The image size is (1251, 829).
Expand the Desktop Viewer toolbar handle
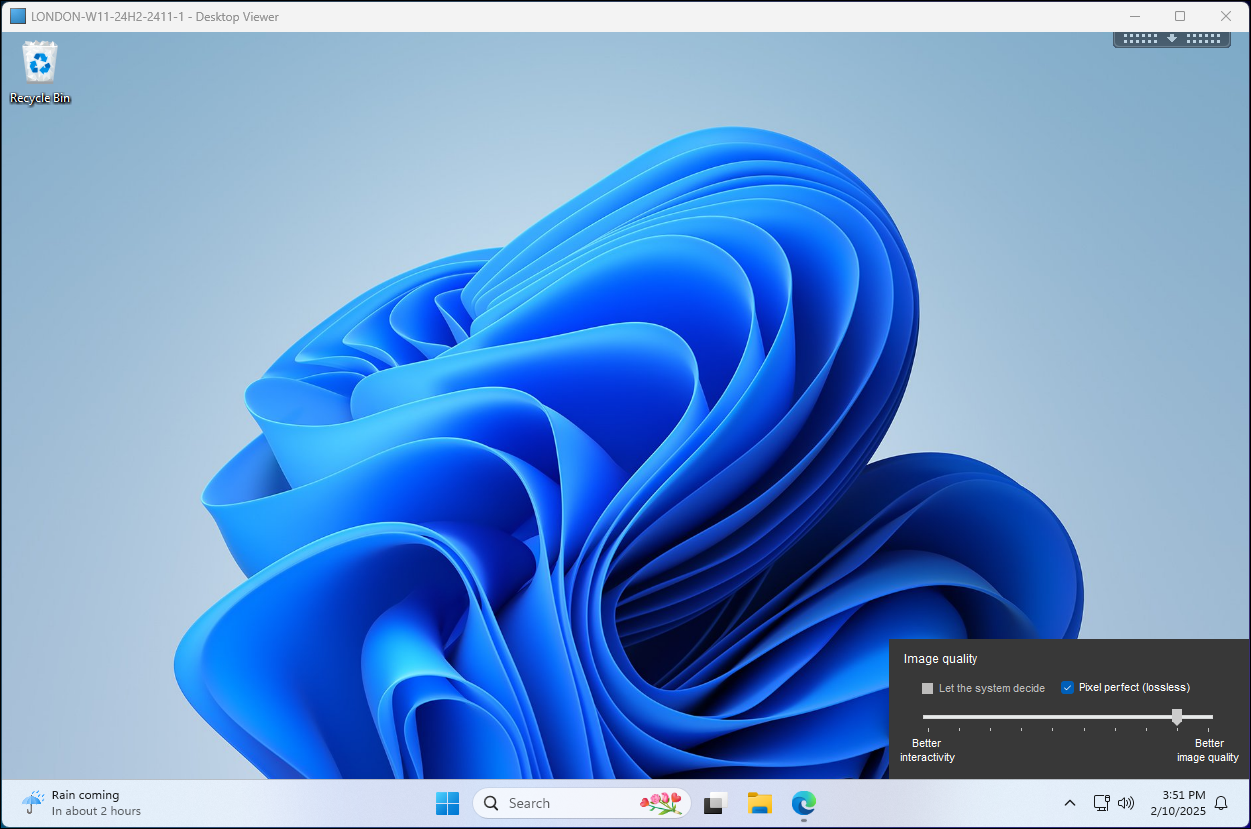tap(1171, 39)
